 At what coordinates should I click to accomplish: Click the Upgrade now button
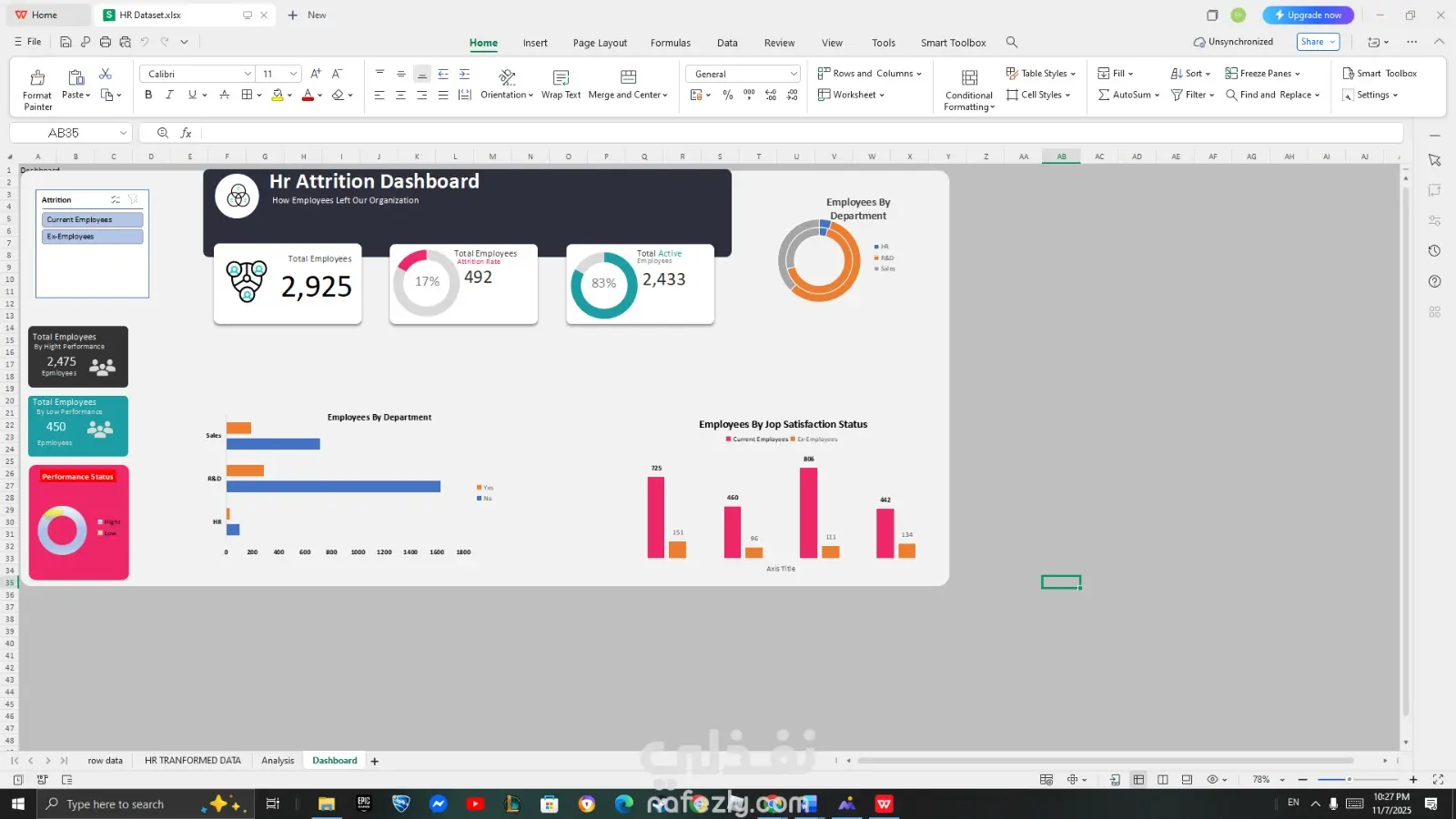click(x=1308, y=15)
